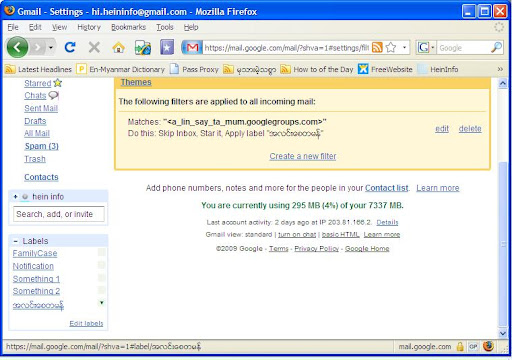Open the Google Home link

(x=367, y=249)
